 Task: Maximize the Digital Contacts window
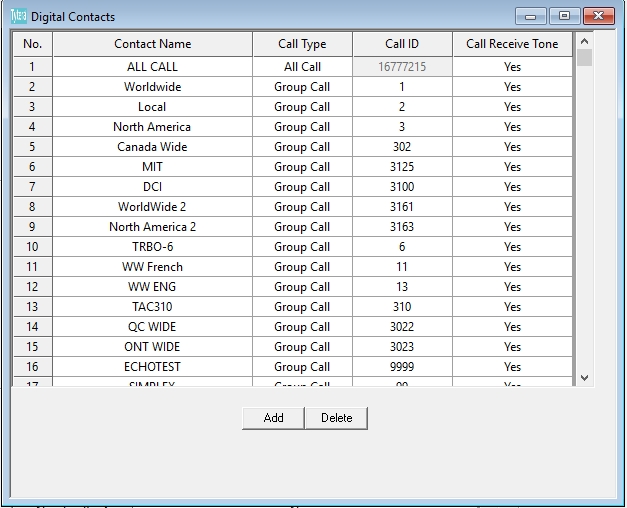(564, 16)
